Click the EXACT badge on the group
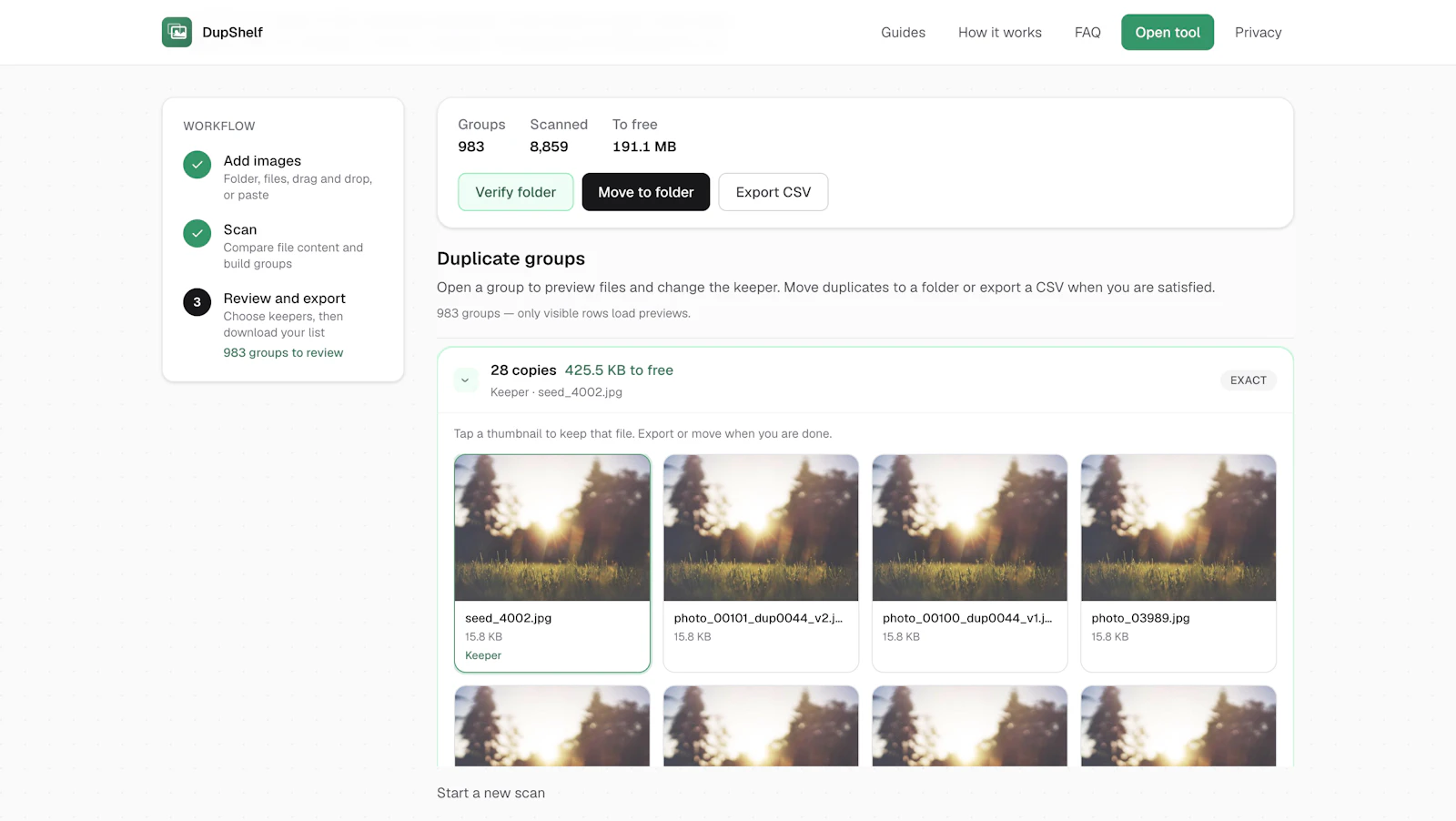The width and height of the screenshot is (1456, 821). [x=1249, y=380]
